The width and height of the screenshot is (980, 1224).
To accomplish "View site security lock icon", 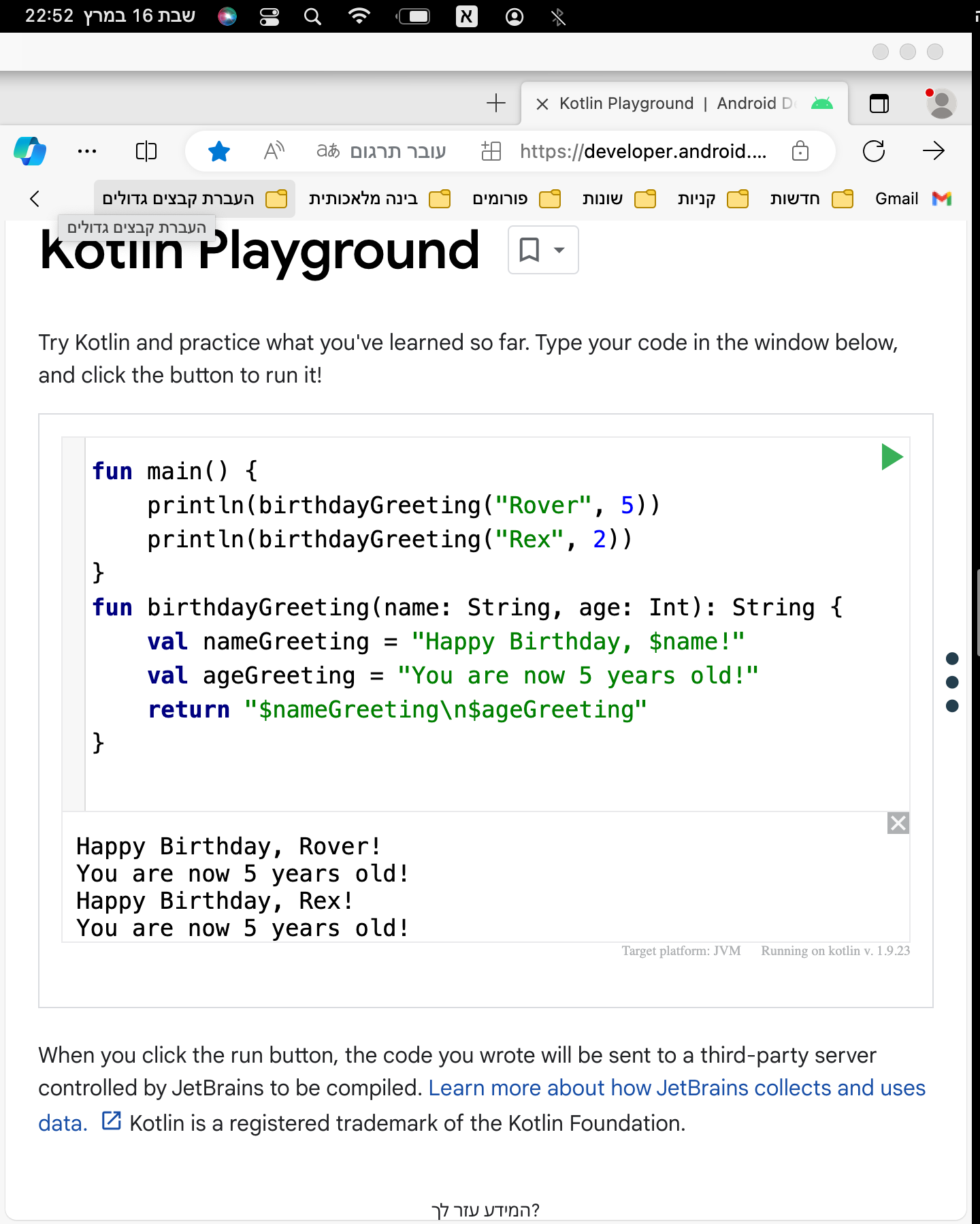I will pos(800,150).
